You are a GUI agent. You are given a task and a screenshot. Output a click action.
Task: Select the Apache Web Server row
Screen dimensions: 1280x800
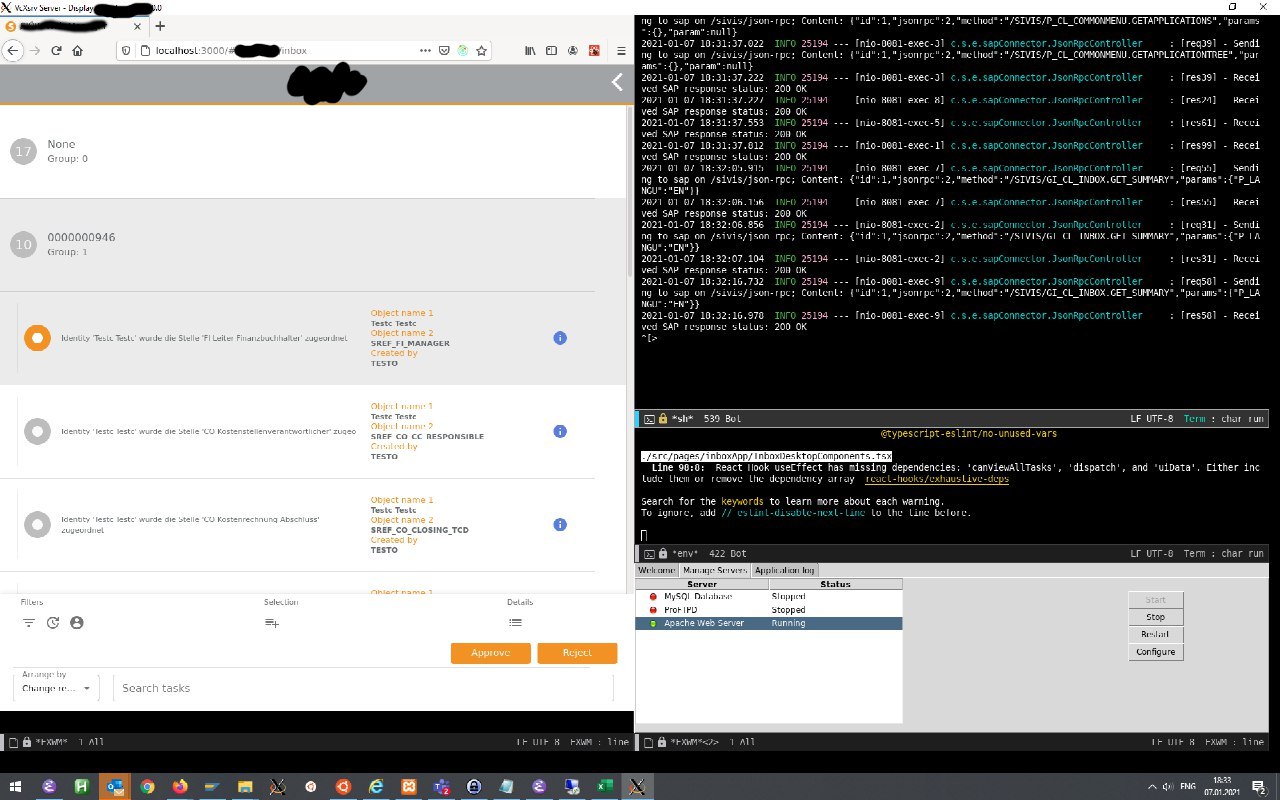[x=769, y=623]
